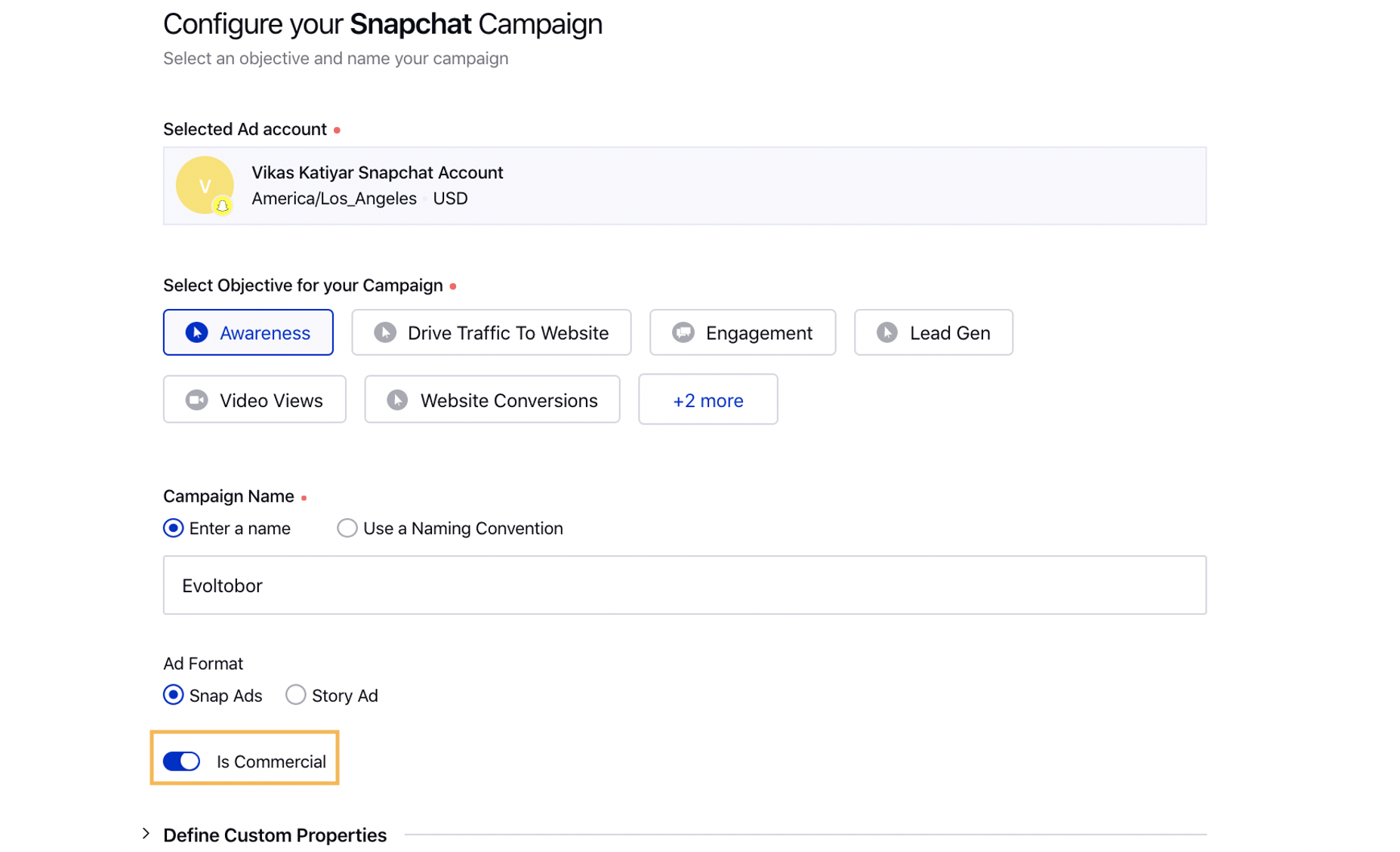Click the Campaign Name text field

click(684, 585)
